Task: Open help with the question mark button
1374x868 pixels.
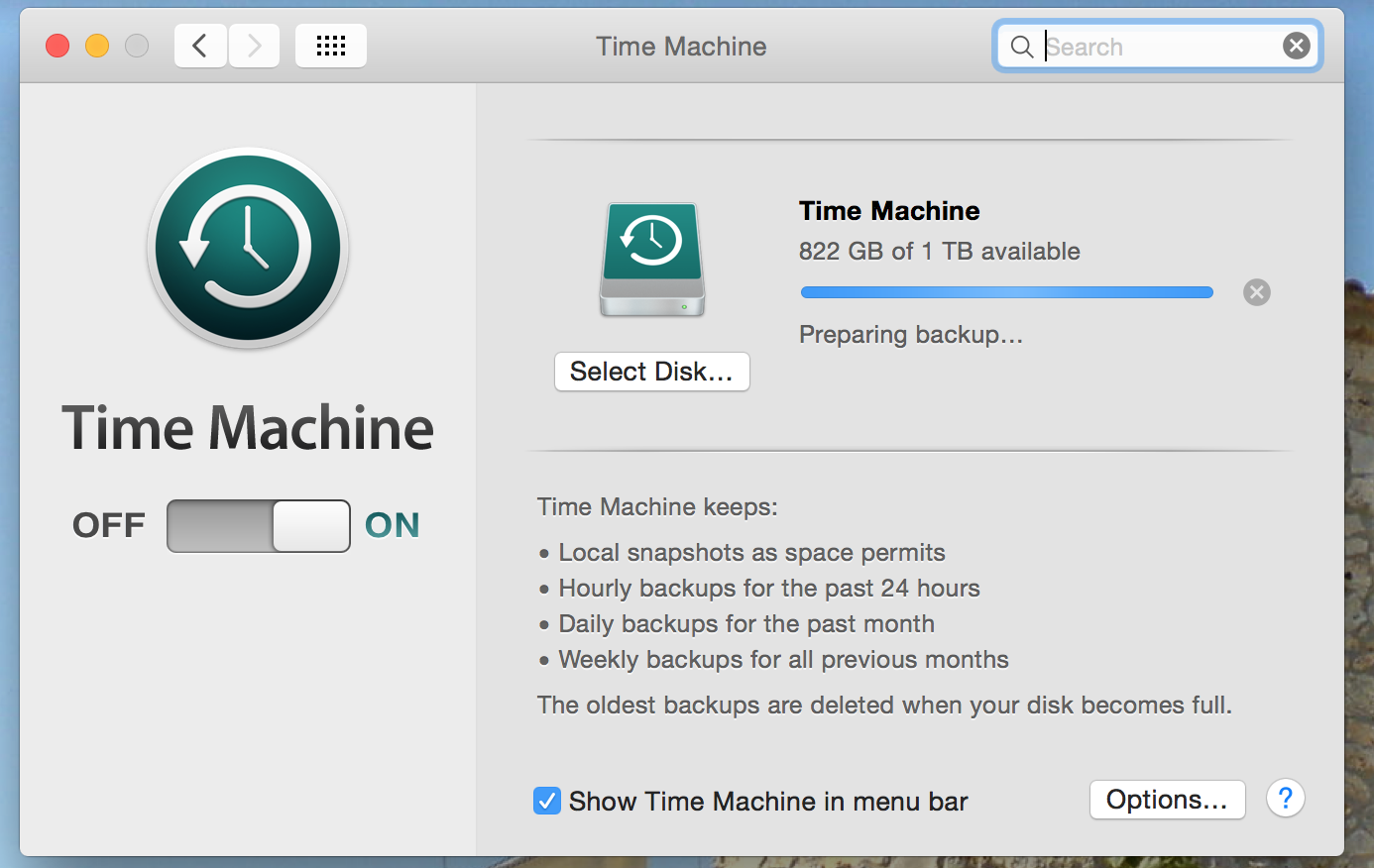Action: click(1286, 798)
